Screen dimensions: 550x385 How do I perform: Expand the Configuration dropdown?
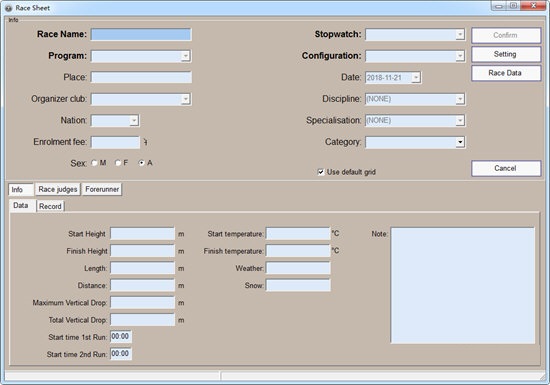[x=460, y=56]
